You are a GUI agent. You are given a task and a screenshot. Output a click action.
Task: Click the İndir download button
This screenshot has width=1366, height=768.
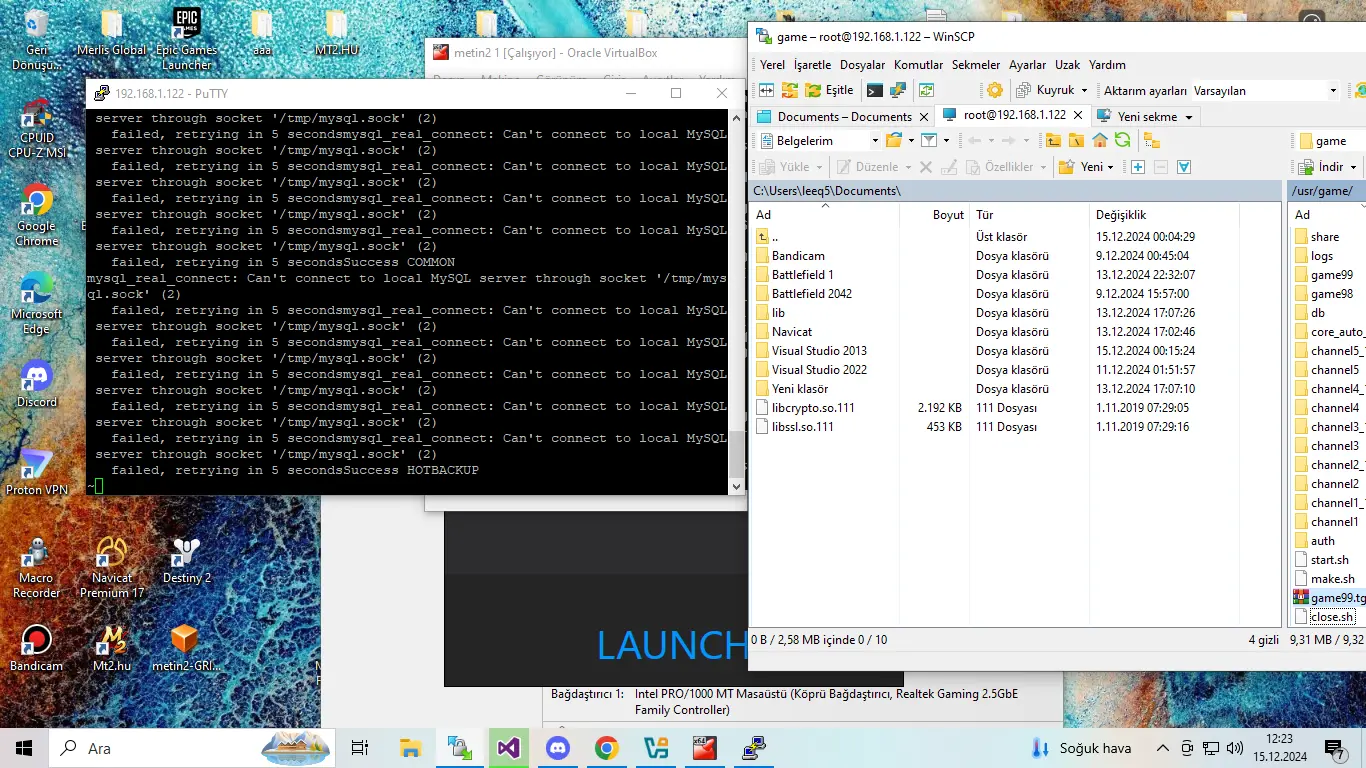tap(1330, 167)
